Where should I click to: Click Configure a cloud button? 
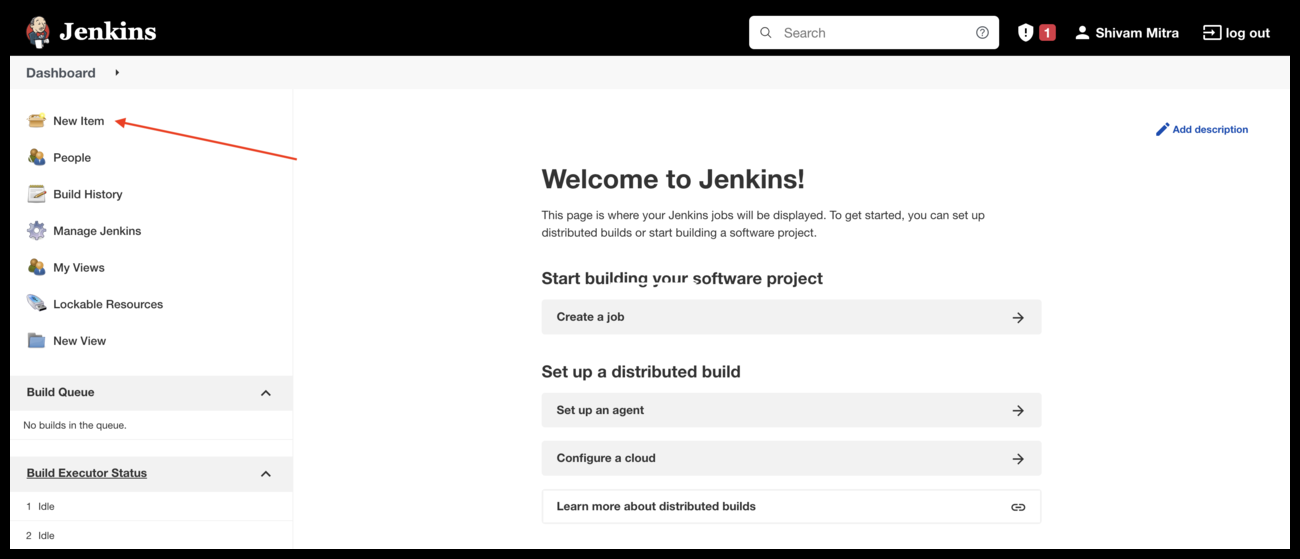[x=791, y=458]
